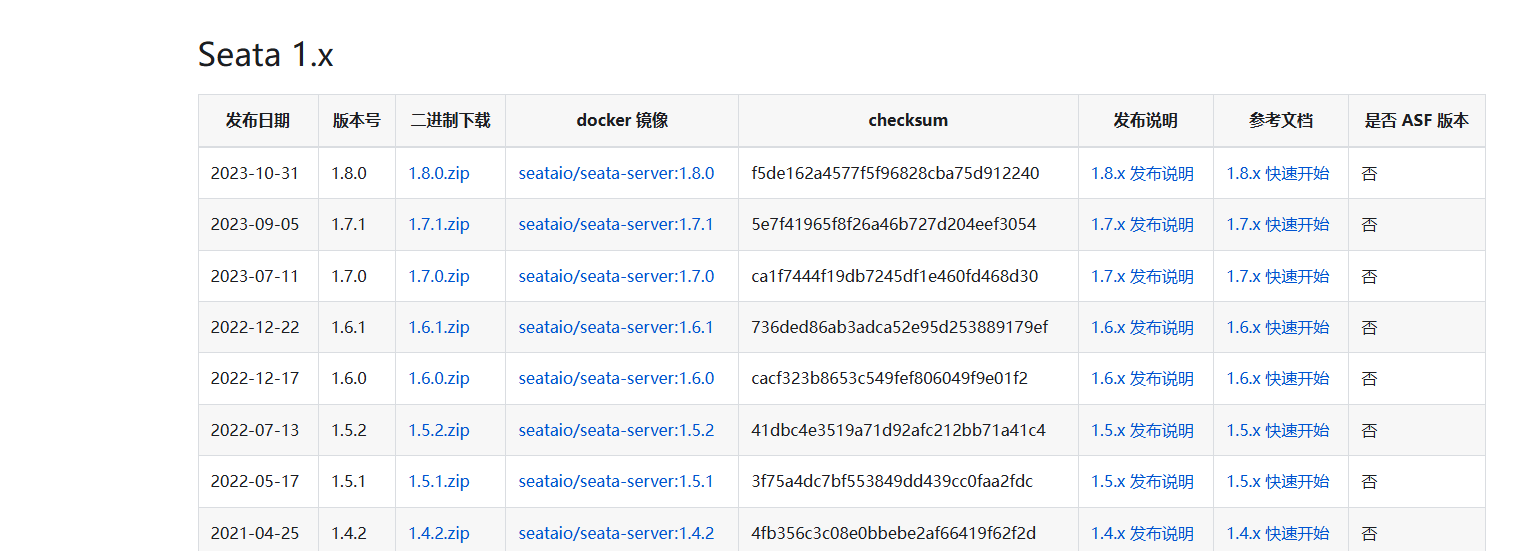Image resolution: width=1524 pixels, height=551 pixels.
Task: Follow the seataio/seata-server:1.6.0 docker link
Action: coord(616,378)
